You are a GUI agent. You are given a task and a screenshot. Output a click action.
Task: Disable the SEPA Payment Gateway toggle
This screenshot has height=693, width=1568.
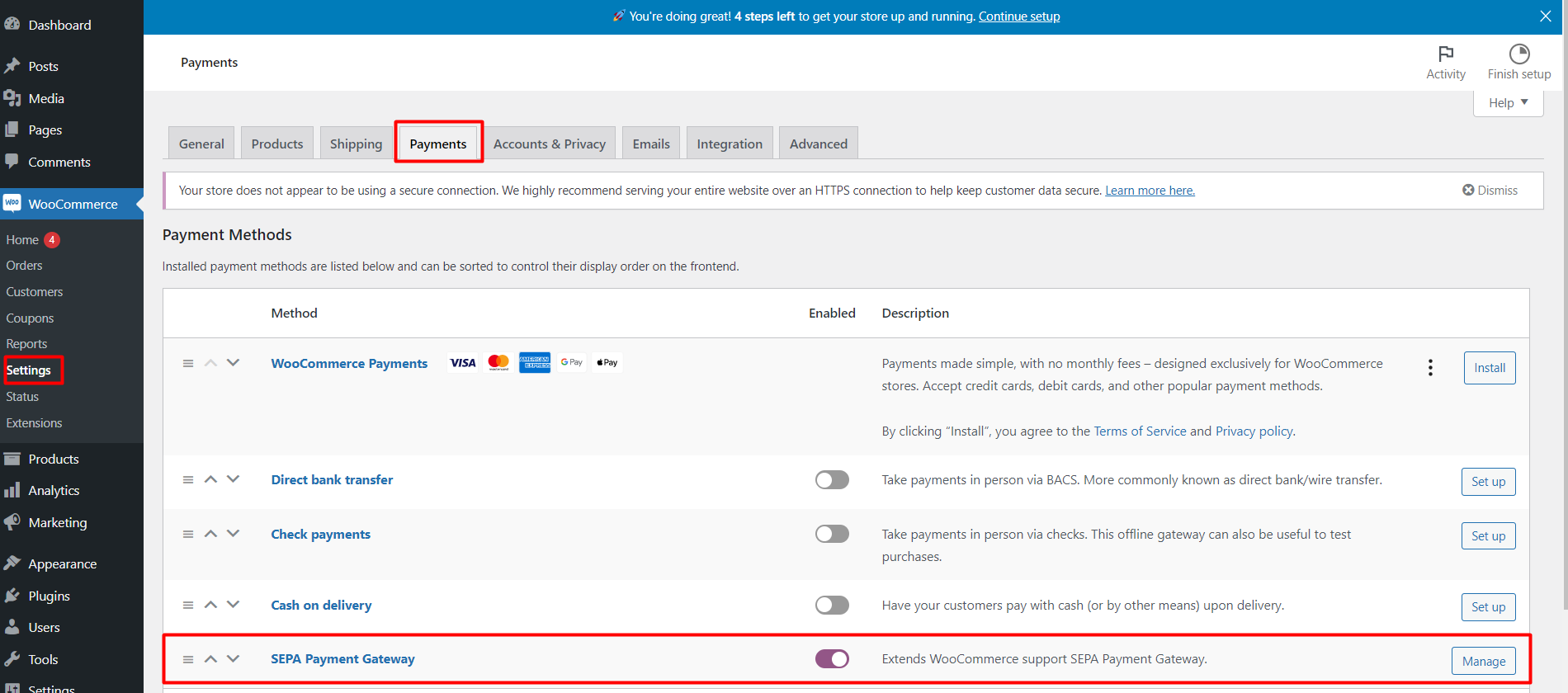point(832,659)
